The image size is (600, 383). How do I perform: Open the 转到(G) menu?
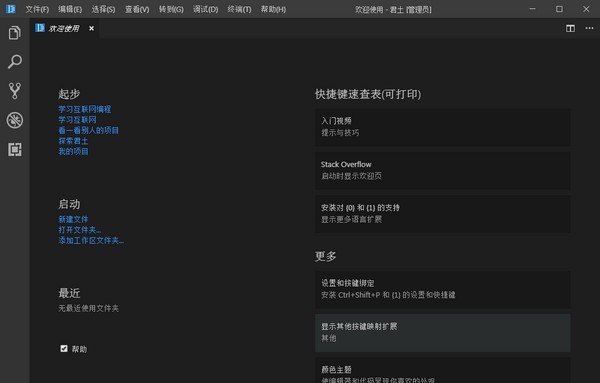[x=171, y=9]
